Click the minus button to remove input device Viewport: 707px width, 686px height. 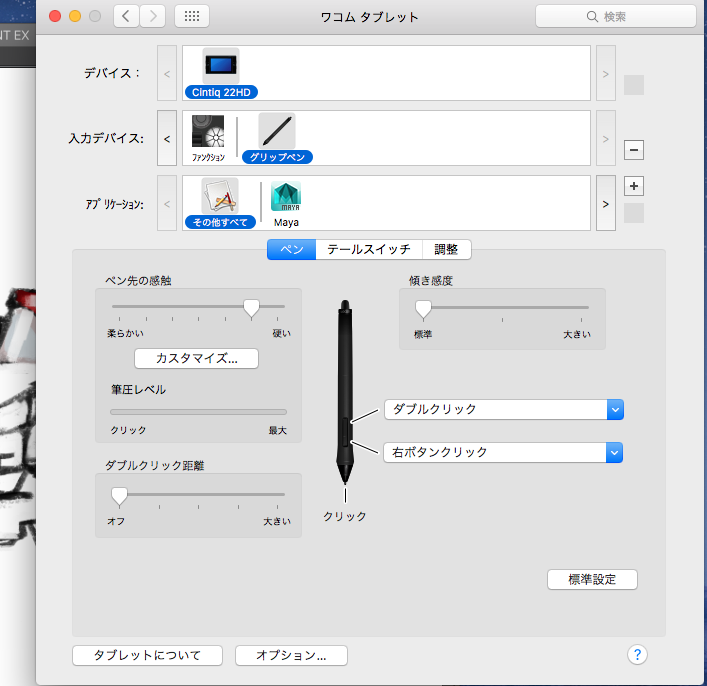point(633,150)
